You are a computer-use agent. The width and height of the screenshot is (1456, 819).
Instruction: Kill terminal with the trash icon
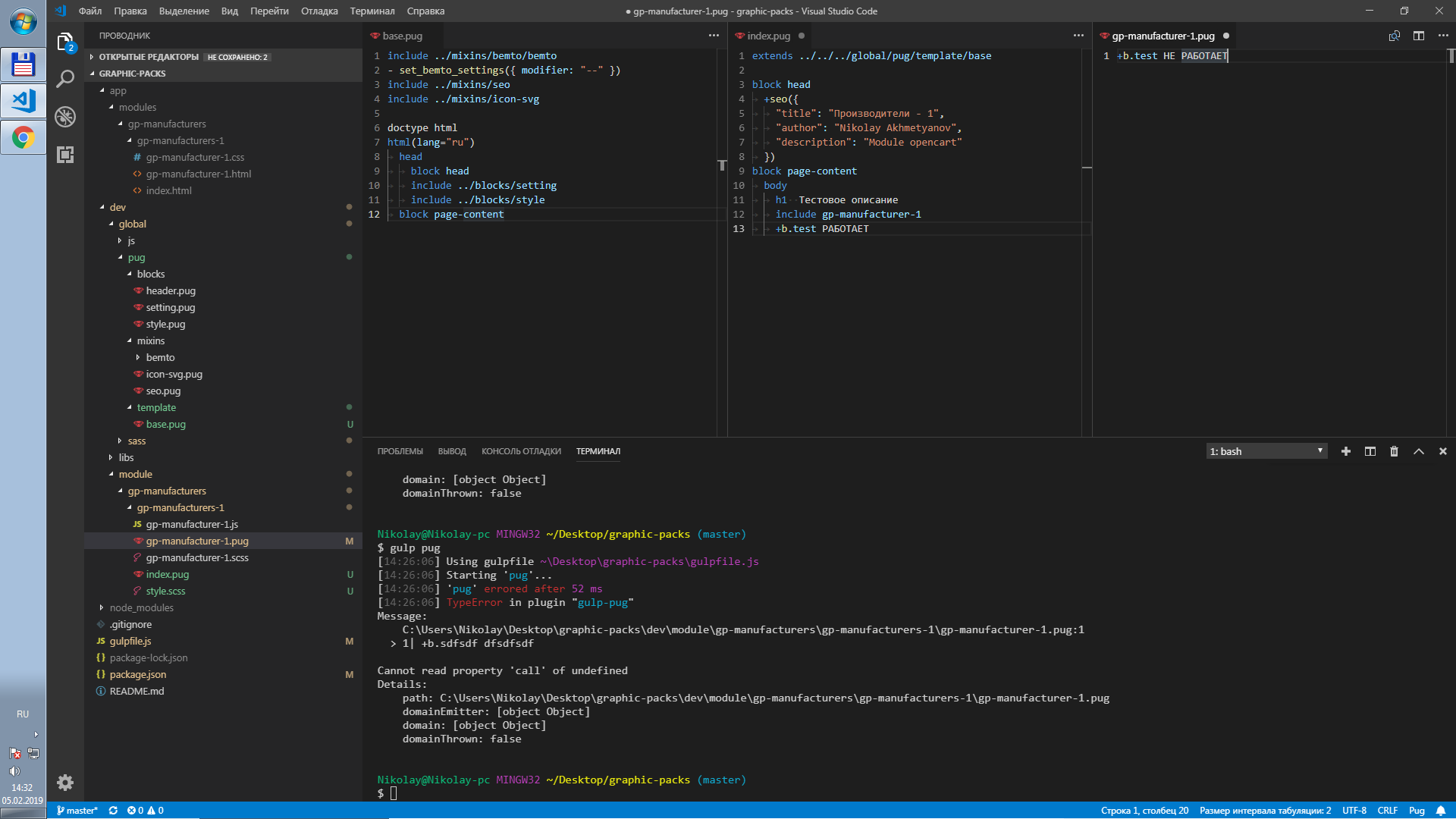tap(1394, 451)
